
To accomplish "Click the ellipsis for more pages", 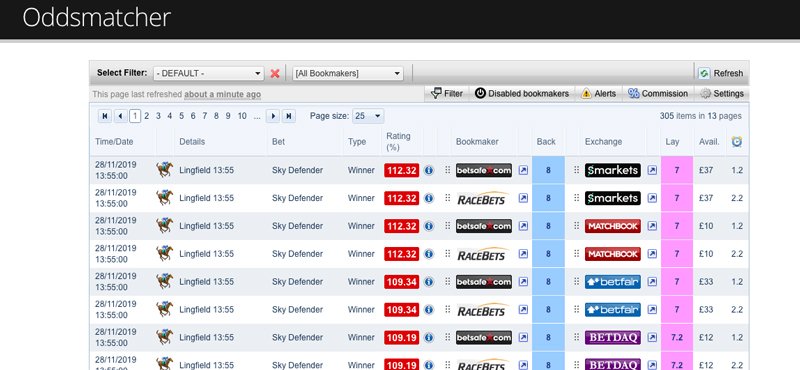I will click(257, 116).
